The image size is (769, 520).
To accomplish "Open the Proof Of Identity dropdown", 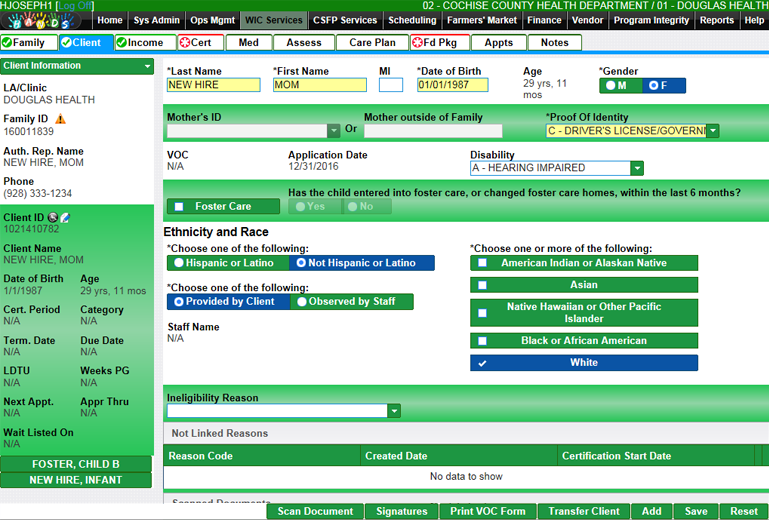I will [712, 131].
